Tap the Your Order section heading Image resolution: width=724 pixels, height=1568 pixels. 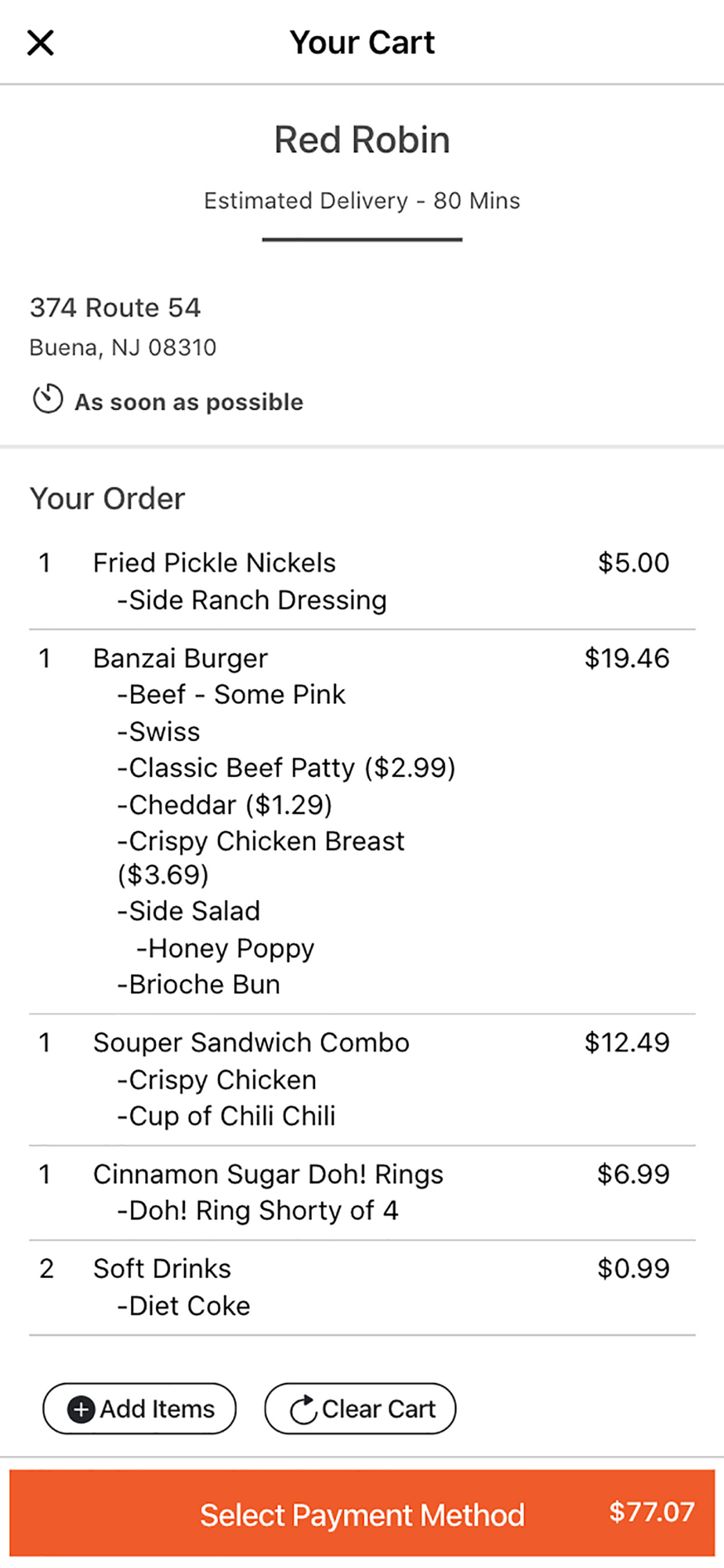click(x=107, y=499)
